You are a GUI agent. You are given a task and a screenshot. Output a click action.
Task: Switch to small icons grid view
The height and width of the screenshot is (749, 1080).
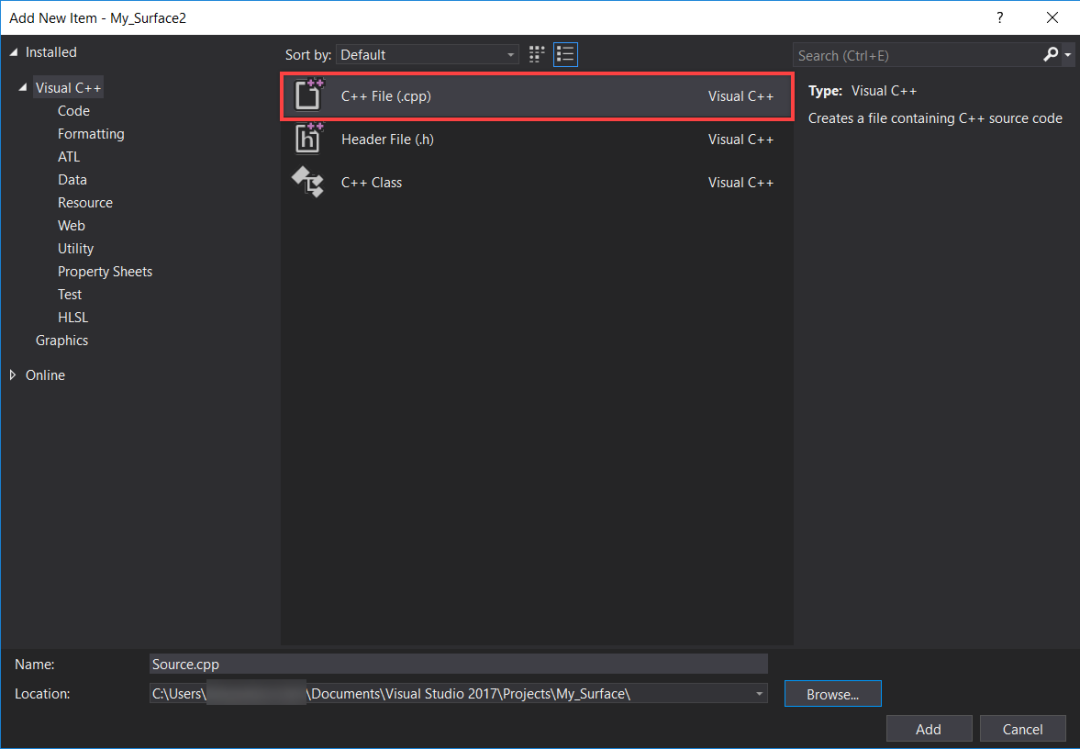[537, 54]
